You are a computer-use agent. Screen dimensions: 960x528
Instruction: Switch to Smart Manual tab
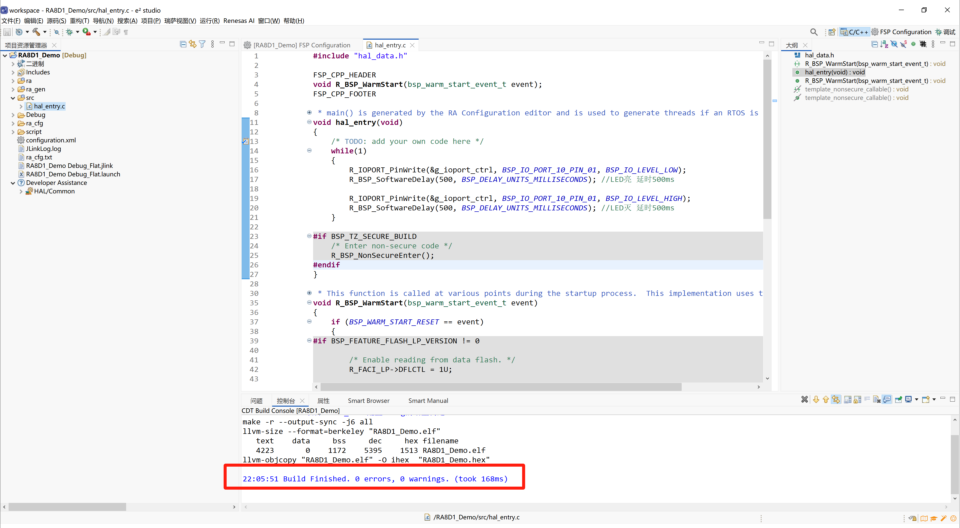428,401
